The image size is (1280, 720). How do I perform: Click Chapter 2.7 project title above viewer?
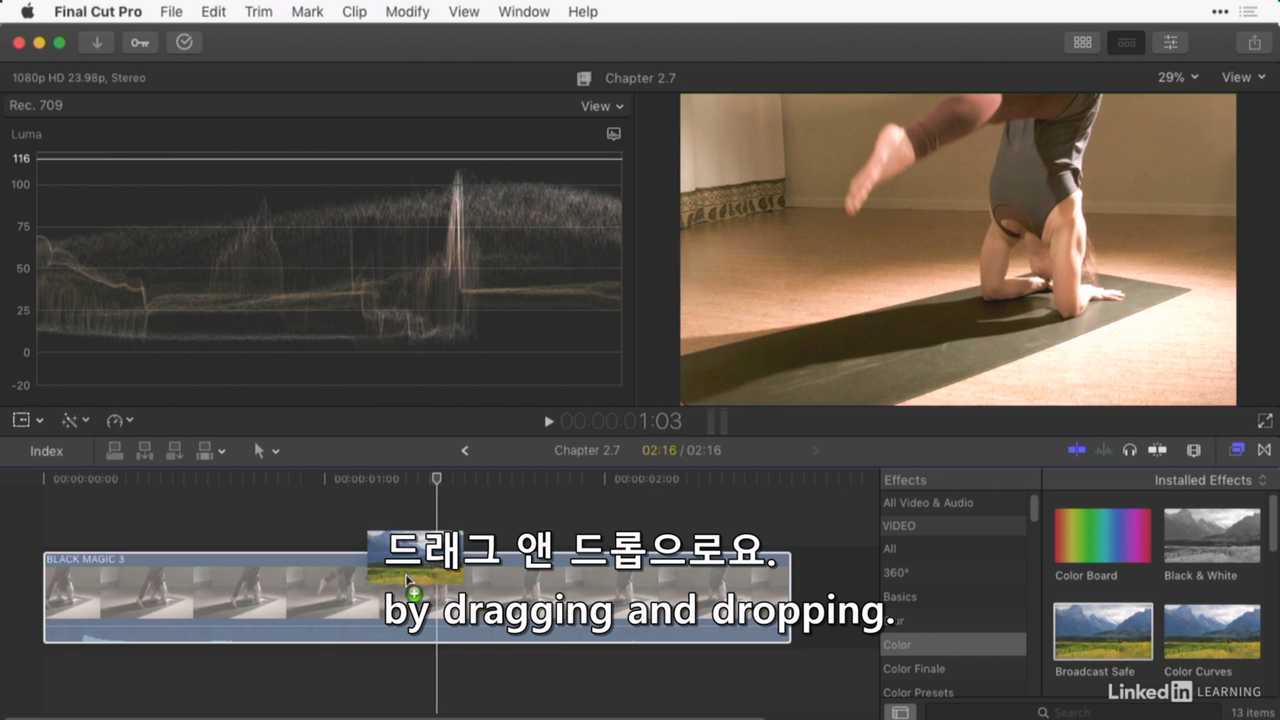(640, 78)
